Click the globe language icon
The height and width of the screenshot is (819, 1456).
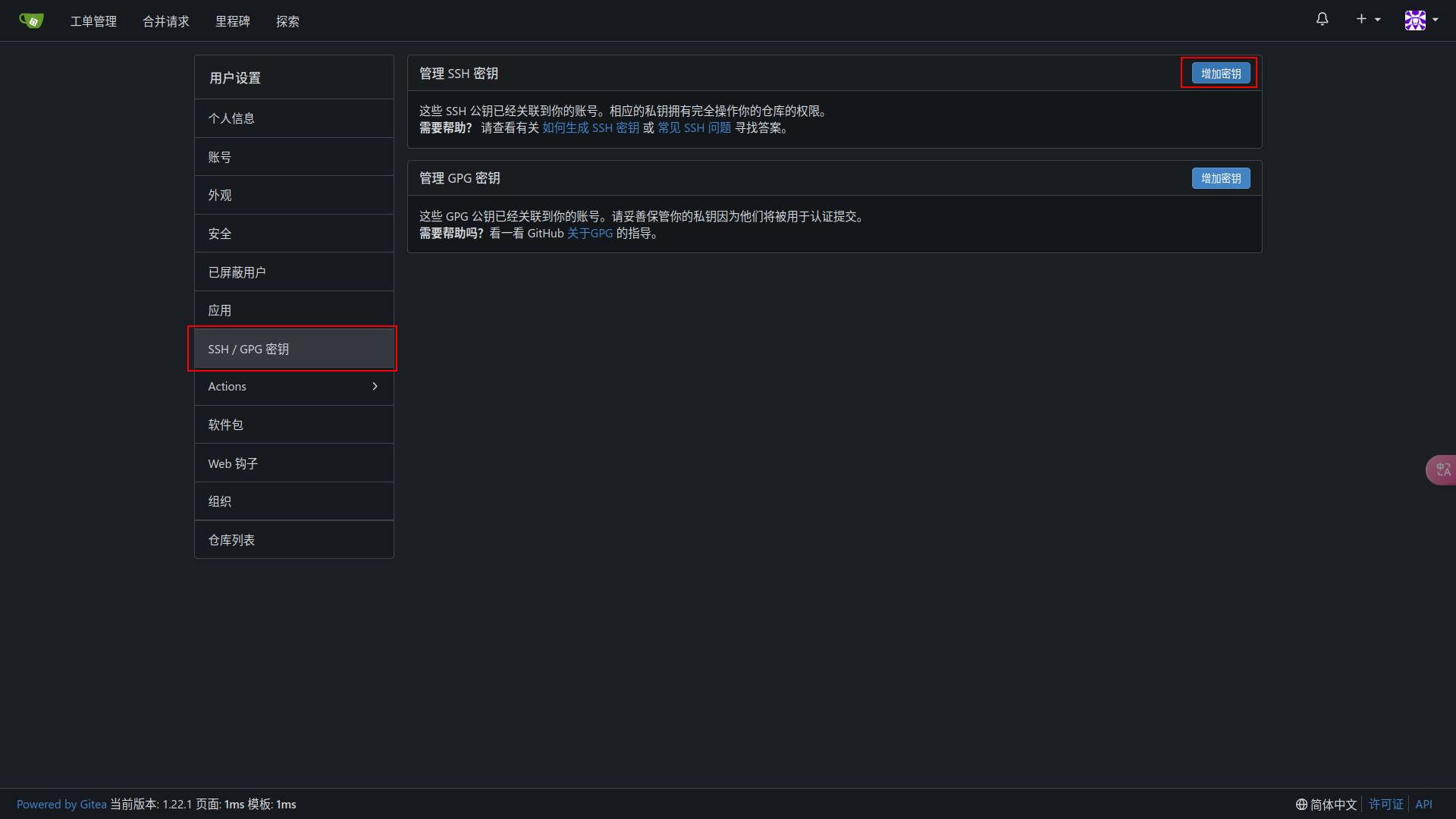pos(1301,805)
